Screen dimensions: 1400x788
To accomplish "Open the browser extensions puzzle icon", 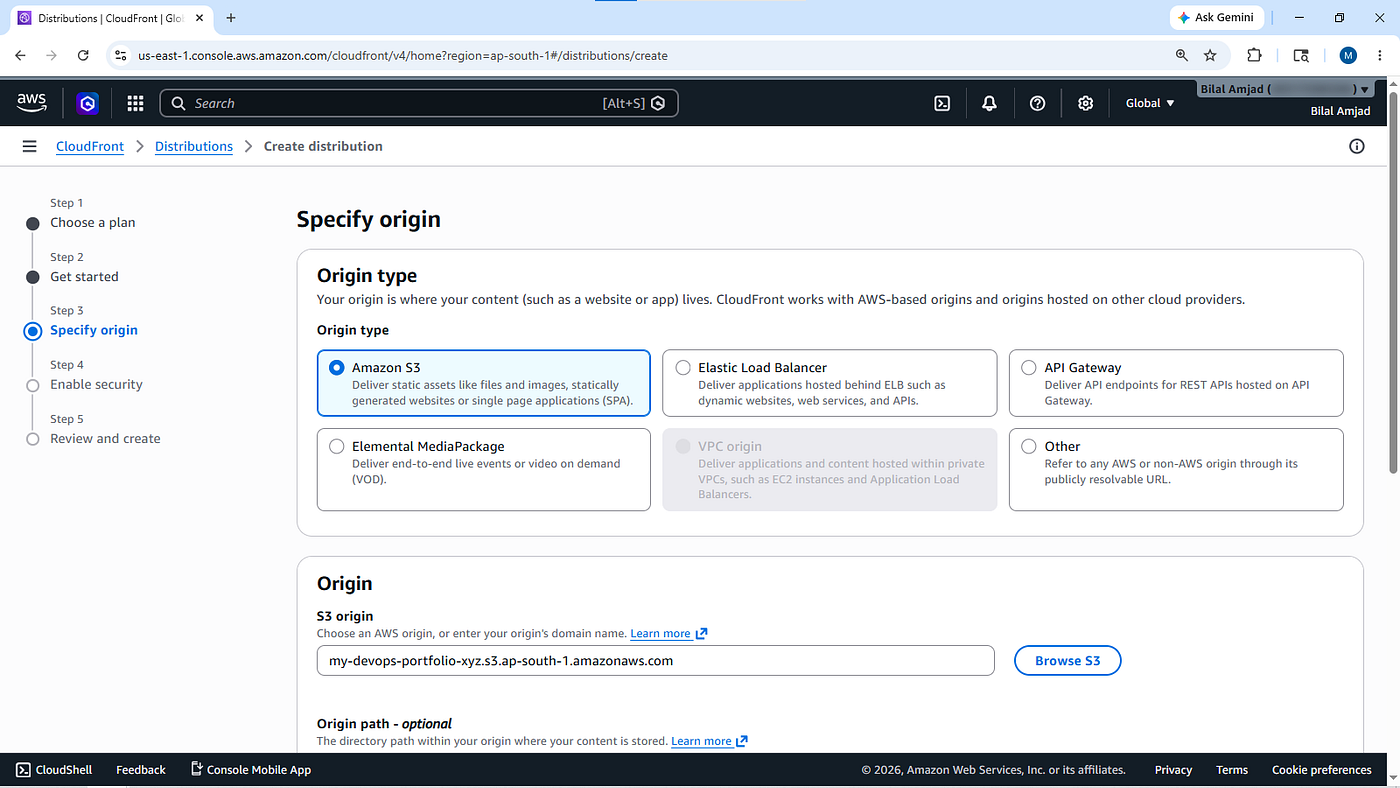I will pos(1254,56).
